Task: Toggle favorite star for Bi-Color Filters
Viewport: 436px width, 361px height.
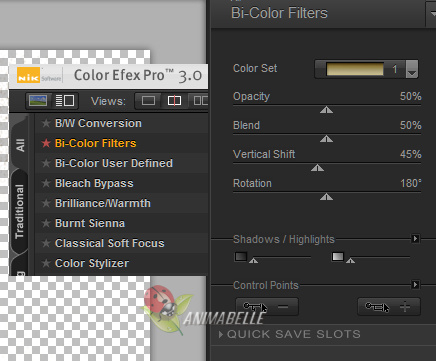Action: pyautogui.click(x=46, y=143)
